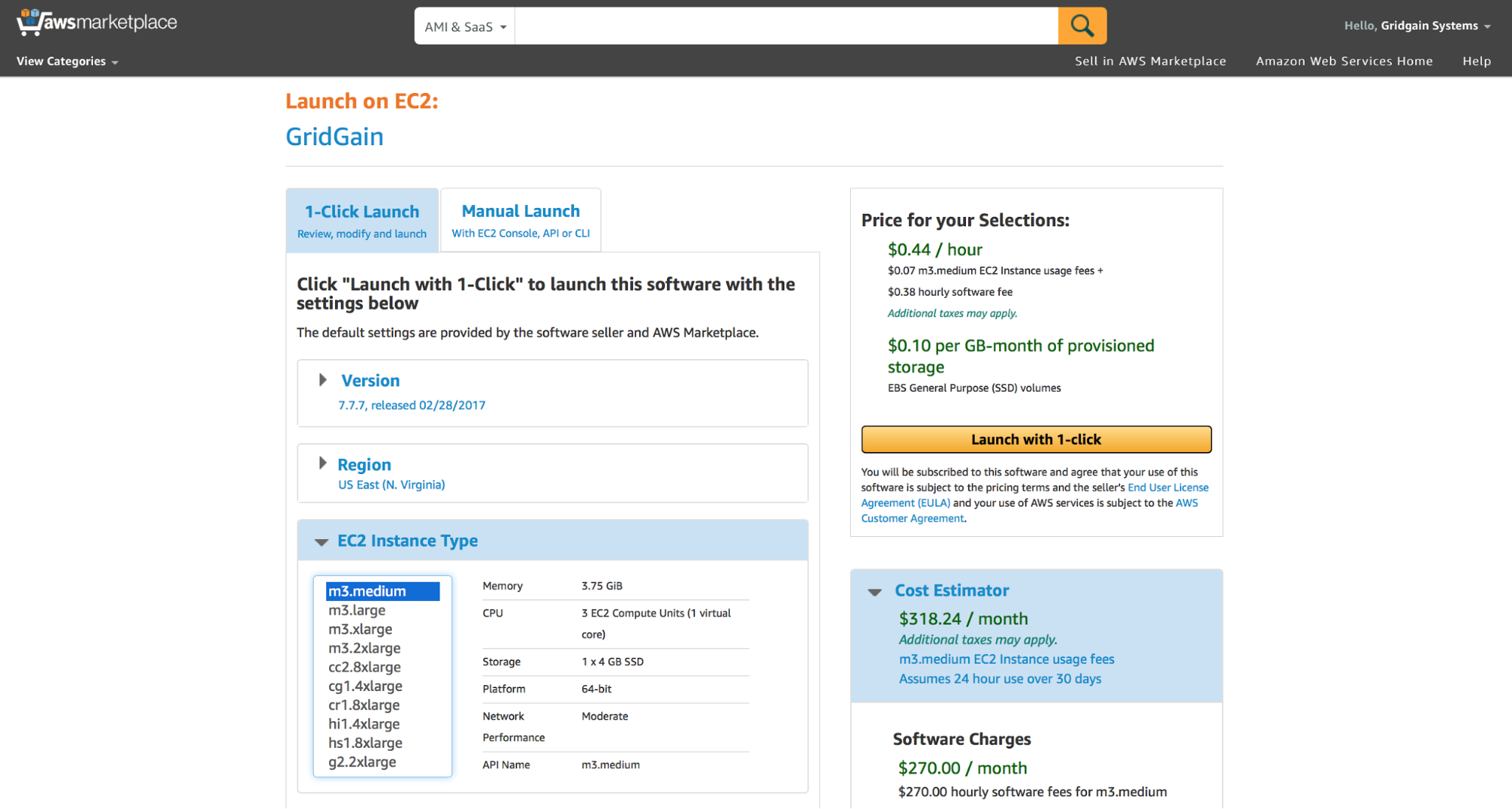Expand the Version section arrow
1512x809 pixels.
click(323, 380)
